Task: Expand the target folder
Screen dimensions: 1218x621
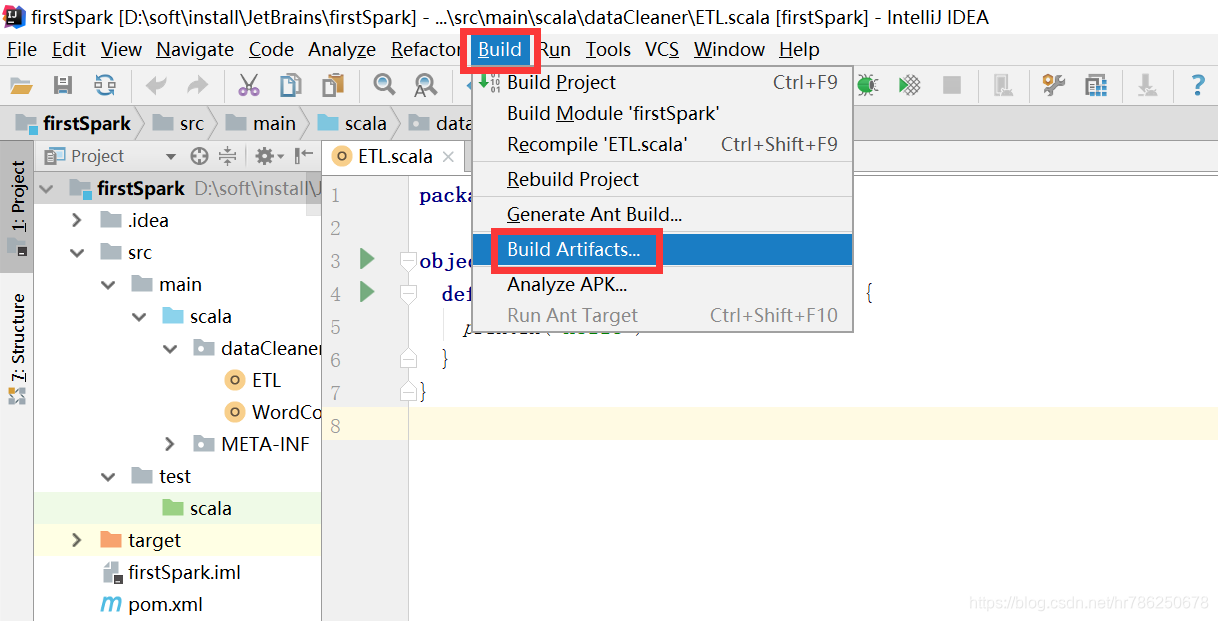Action: [x=77, y=540]
